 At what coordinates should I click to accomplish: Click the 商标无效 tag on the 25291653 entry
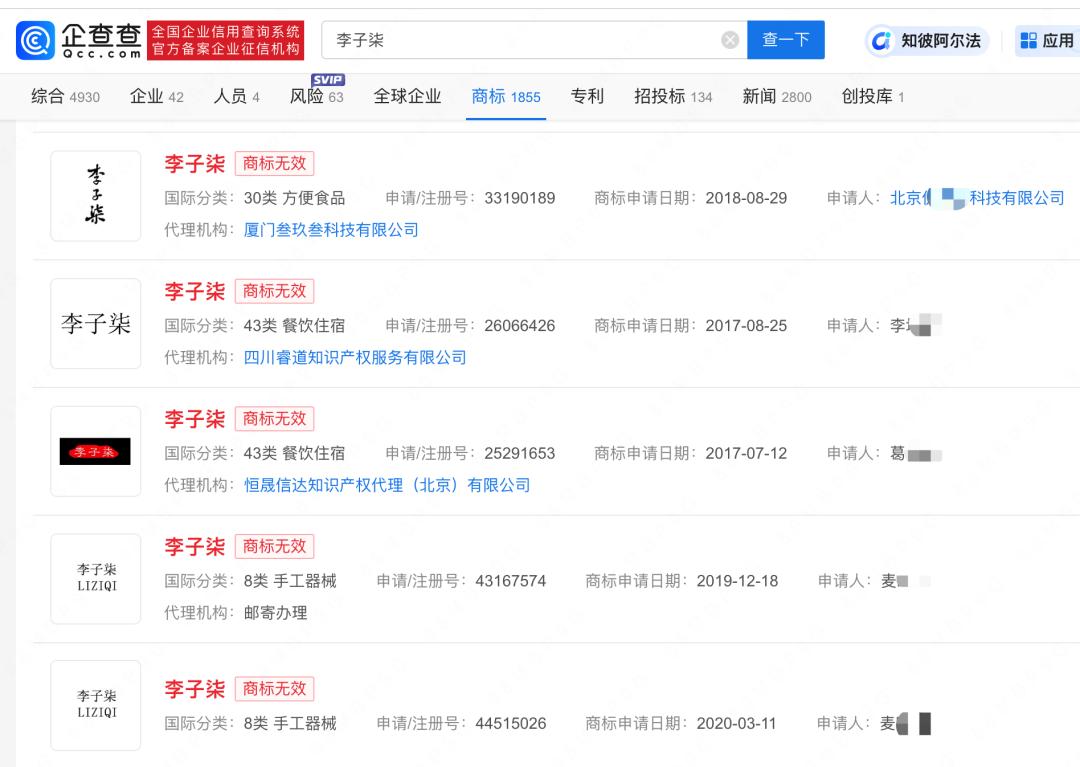tap(274, 419)
